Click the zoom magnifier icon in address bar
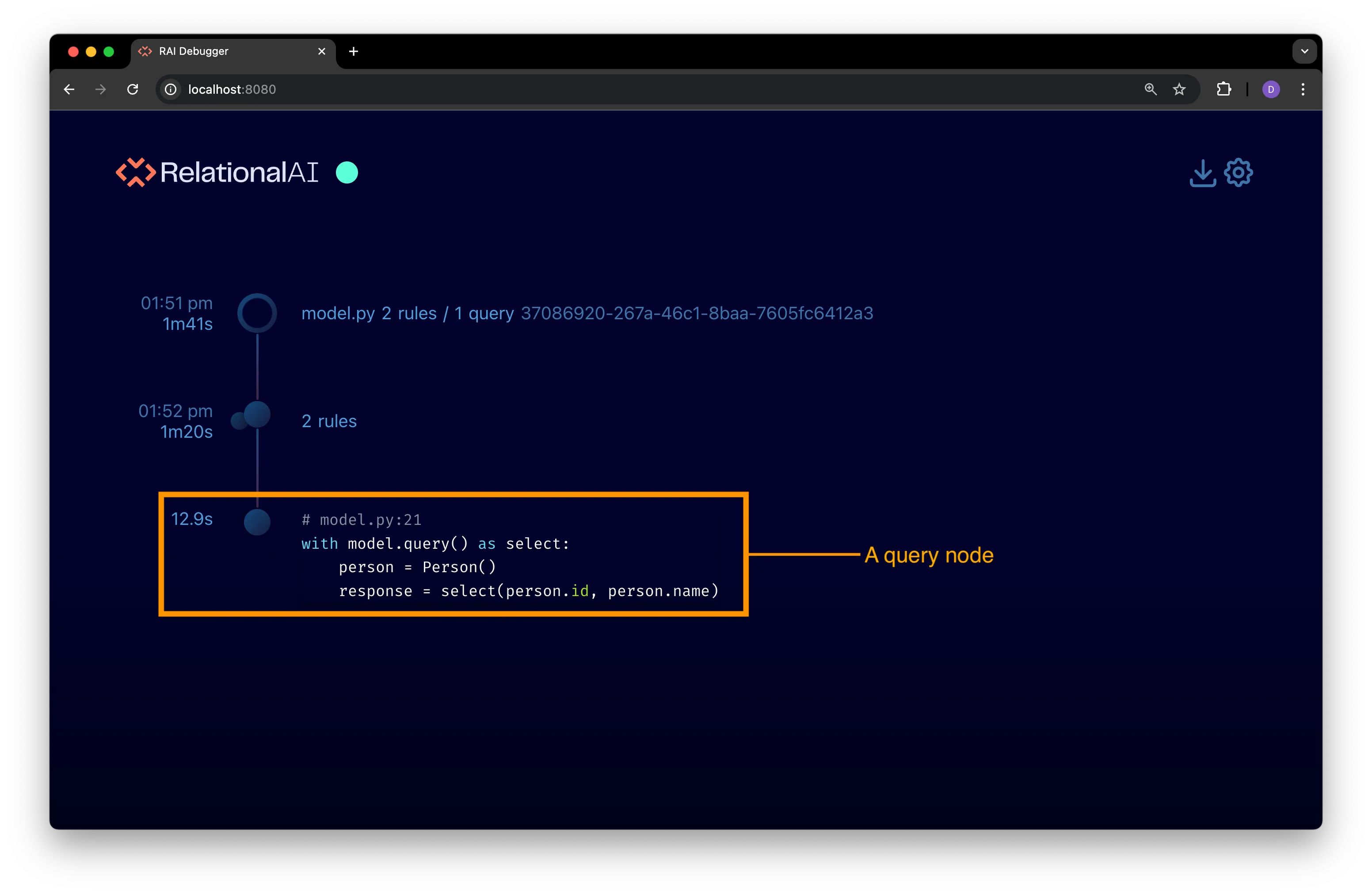The width and height of the screenshot is (1372, 895). point(1150,89)
